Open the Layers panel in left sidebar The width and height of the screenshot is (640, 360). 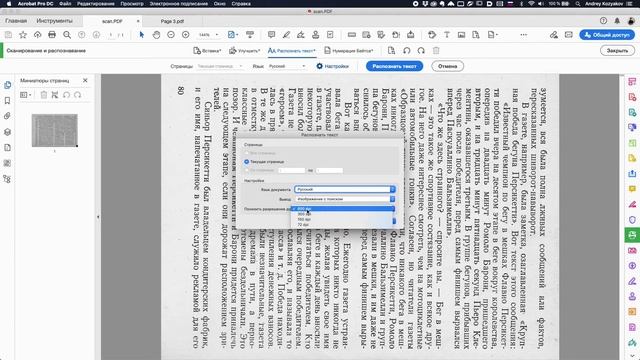pyautogui.click(x=7, y=132)
